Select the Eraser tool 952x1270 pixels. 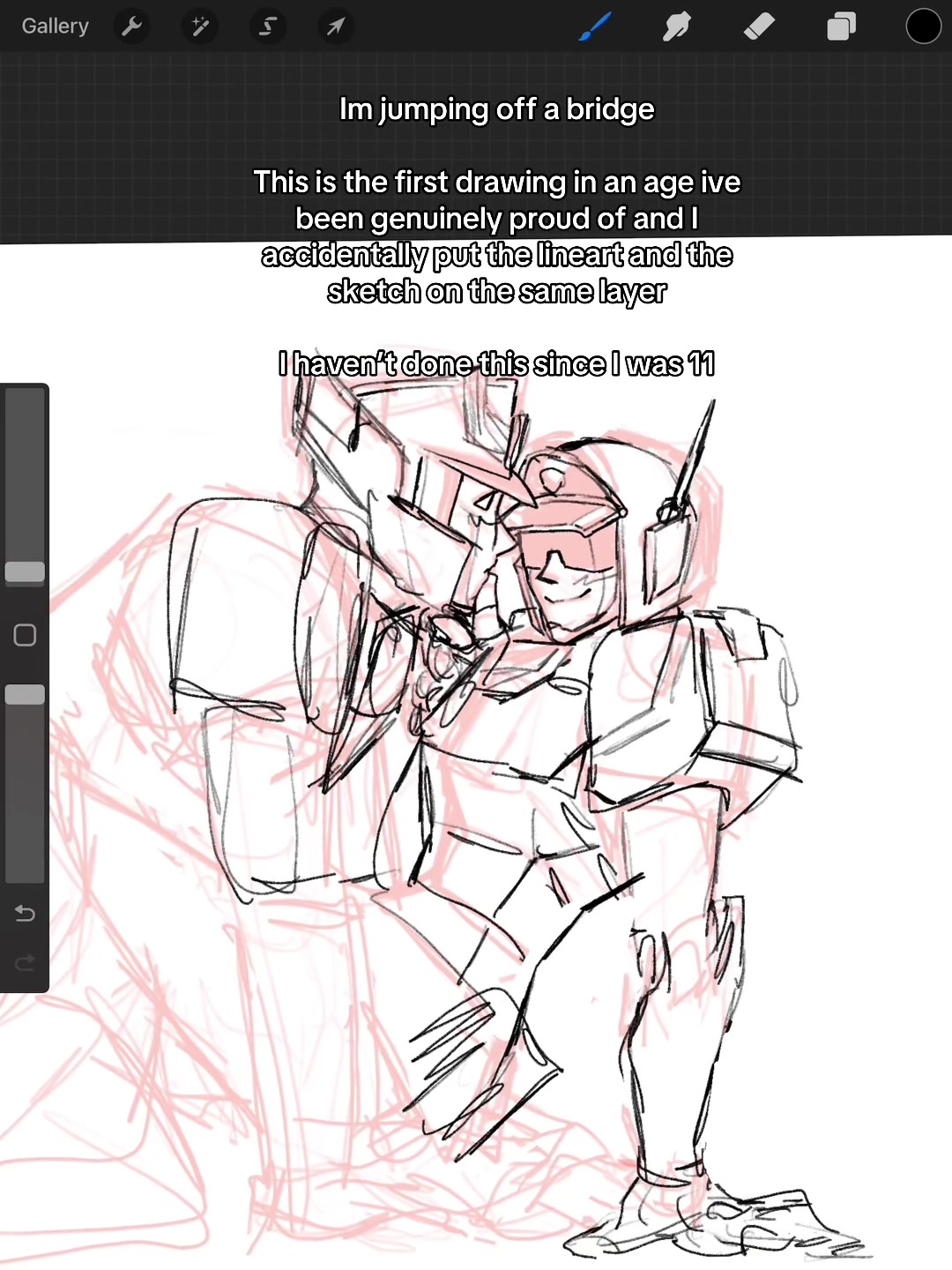(759, 26)
